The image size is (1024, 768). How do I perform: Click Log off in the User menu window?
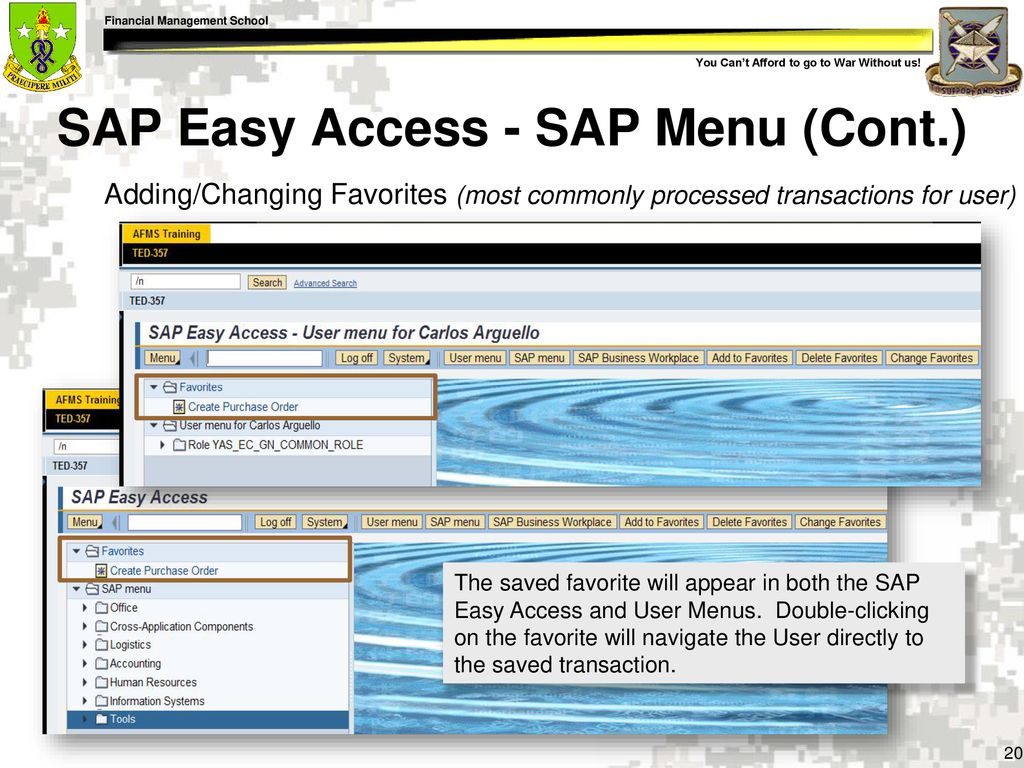(357, 358)
